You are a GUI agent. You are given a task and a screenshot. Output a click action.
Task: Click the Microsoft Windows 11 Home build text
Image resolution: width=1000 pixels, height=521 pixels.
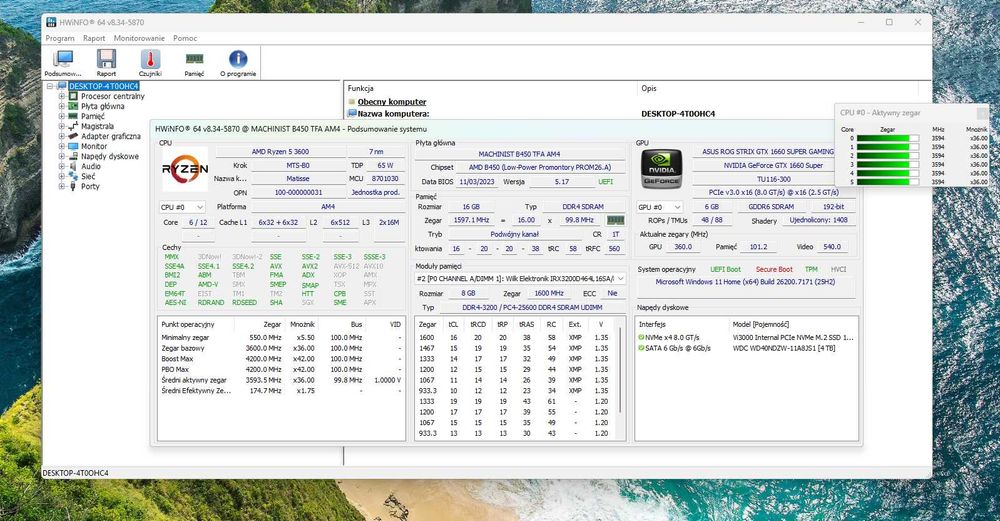[745, 282]
